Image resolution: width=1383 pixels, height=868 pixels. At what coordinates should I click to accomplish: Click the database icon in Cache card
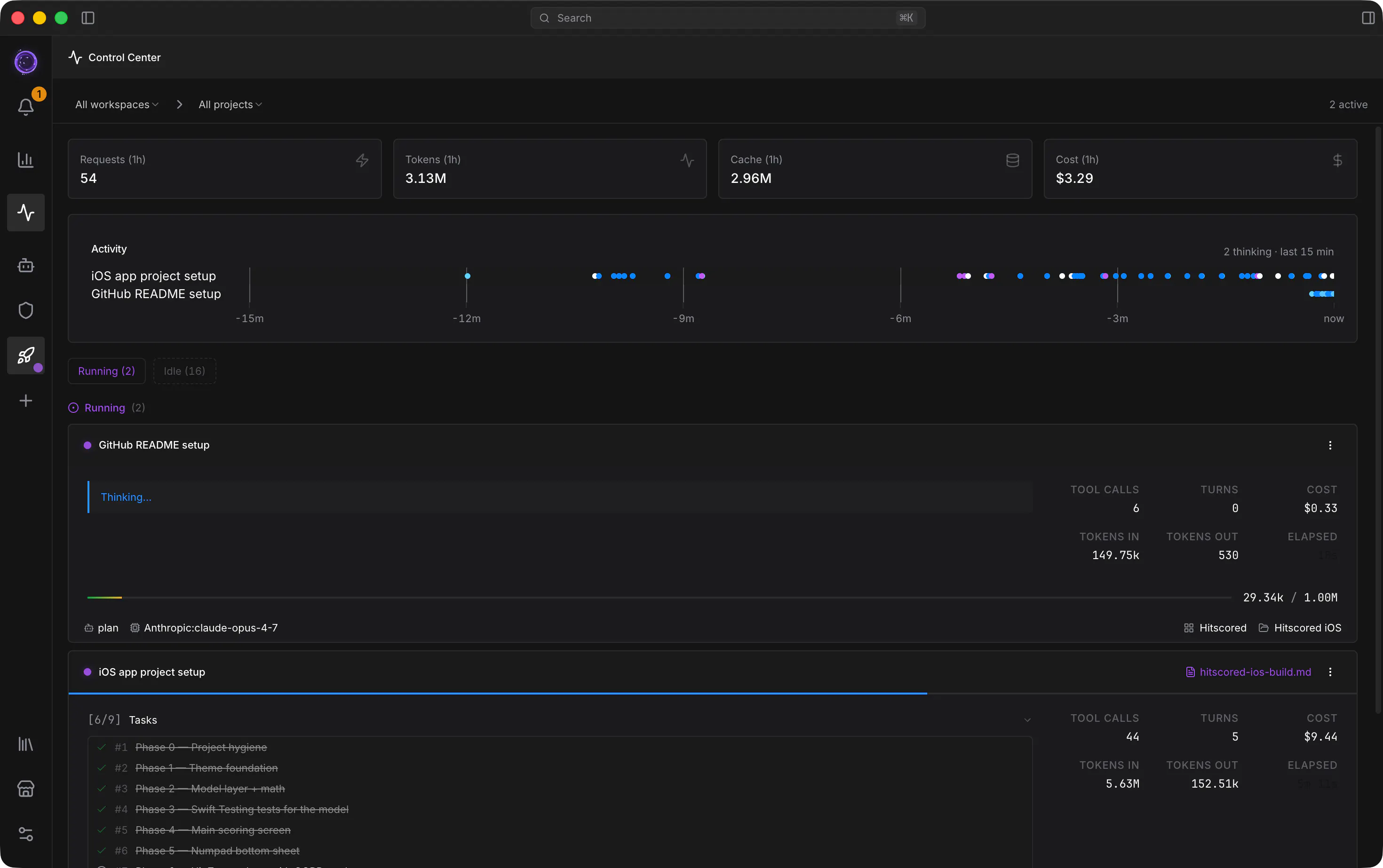(1012, 160)
